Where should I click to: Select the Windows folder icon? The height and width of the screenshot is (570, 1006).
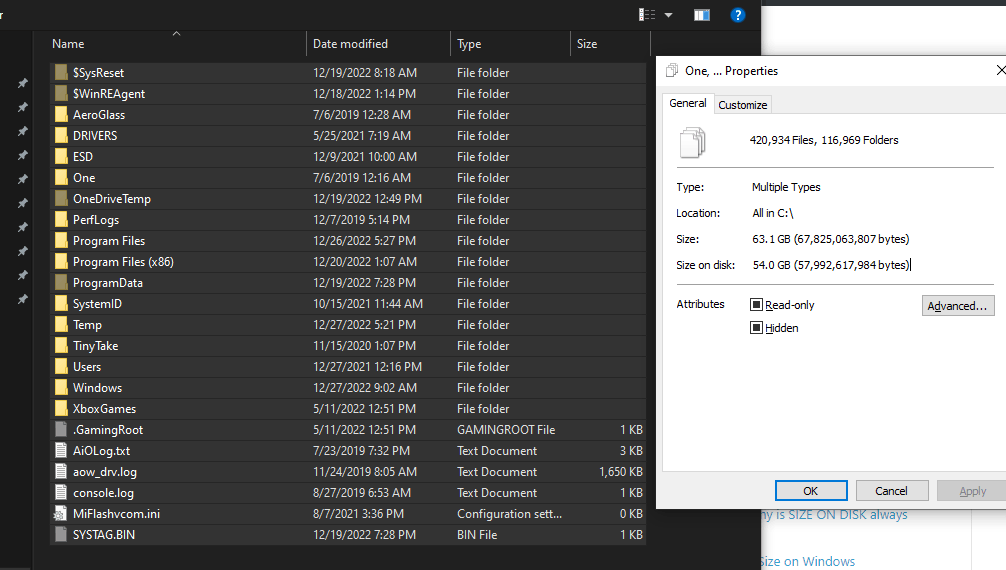tap(61, 388)
